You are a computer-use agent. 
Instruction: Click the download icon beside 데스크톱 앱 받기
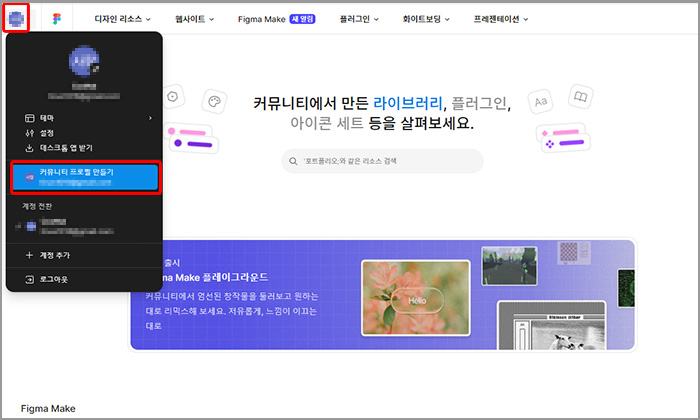tap(29, 148)
